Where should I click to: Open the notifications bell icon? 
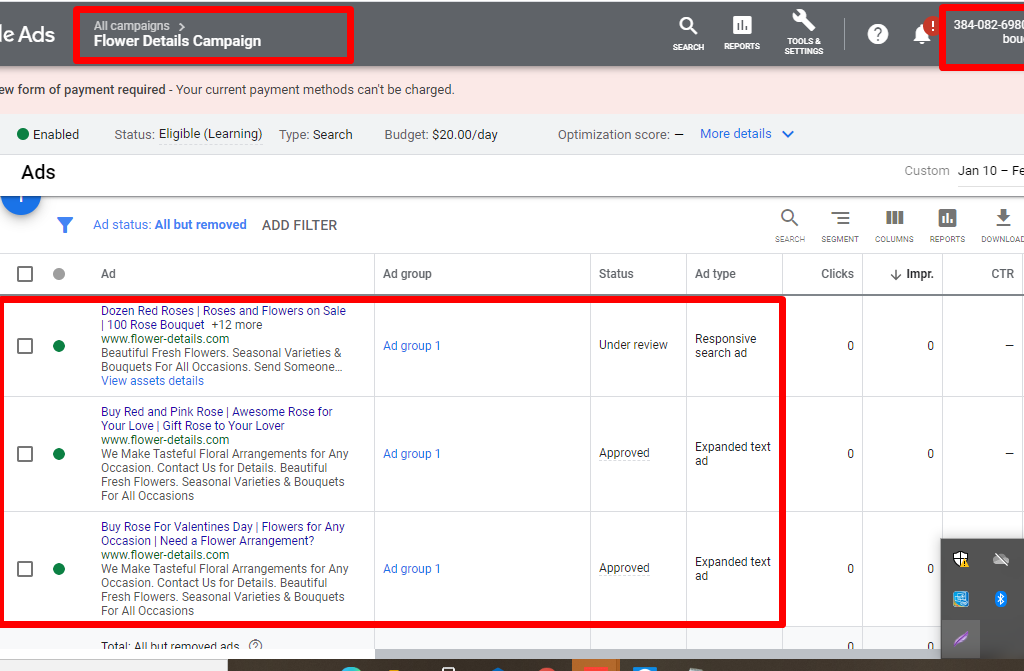(x=921, y=34)
